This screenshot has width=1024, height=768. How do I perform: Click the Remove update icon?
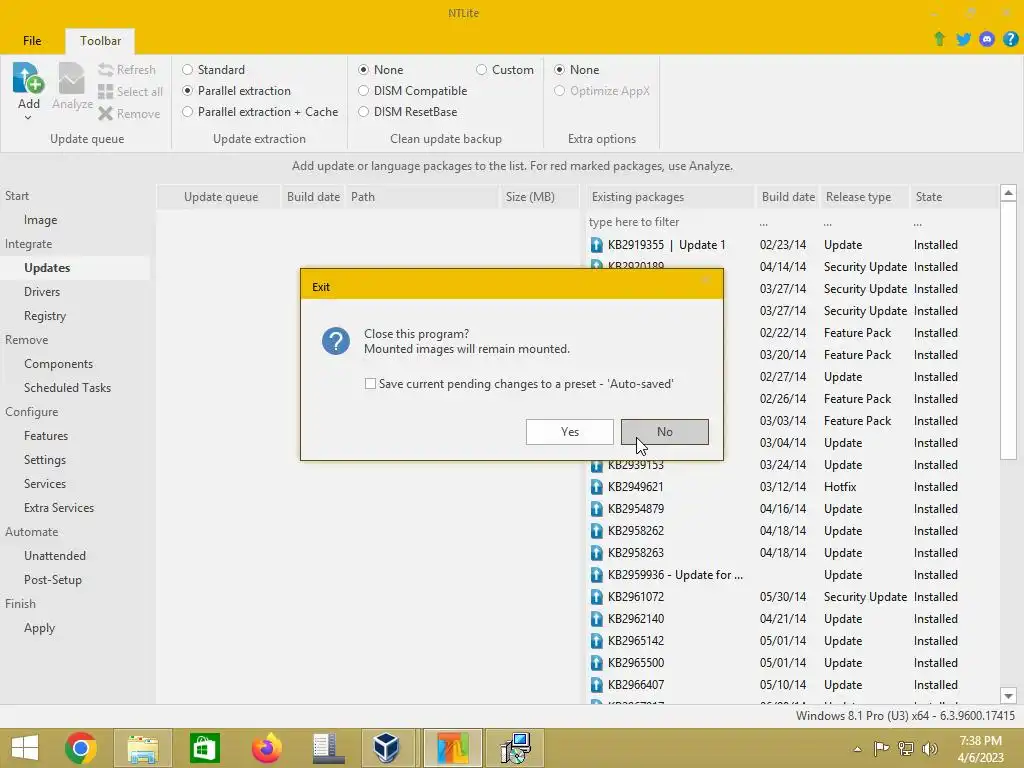106,114
